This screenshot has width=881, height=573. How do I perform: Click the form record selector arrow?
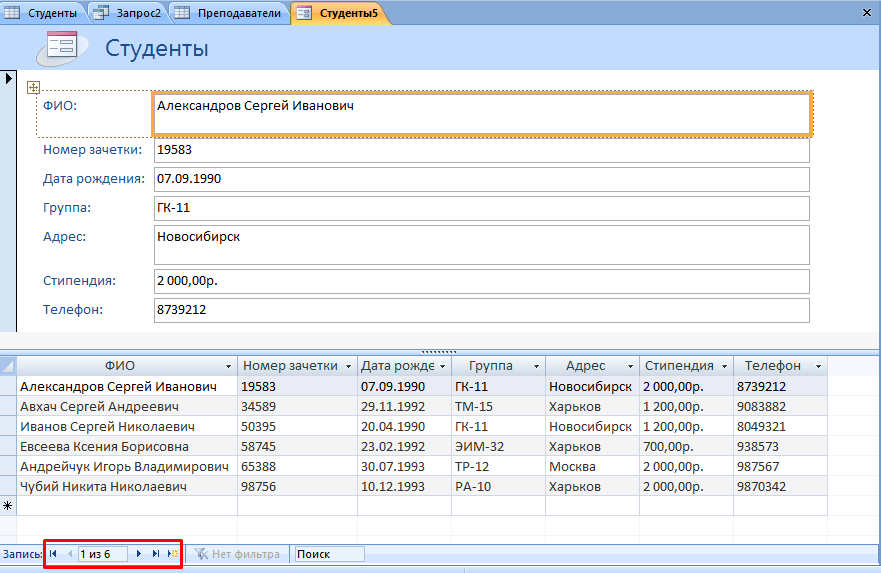click(8, 78)
